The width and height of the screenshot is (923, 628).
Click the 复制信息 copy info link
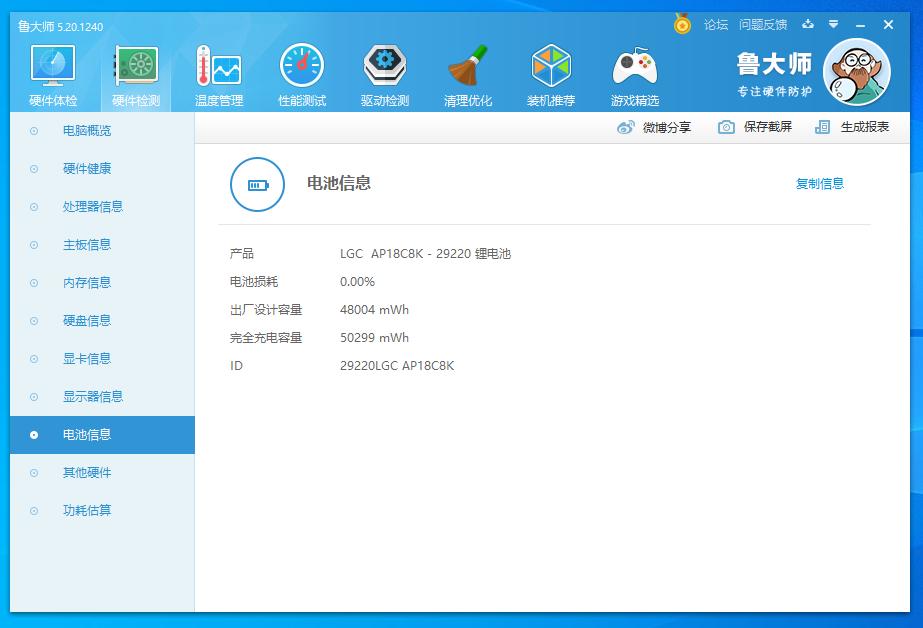(x=819, y=184)
